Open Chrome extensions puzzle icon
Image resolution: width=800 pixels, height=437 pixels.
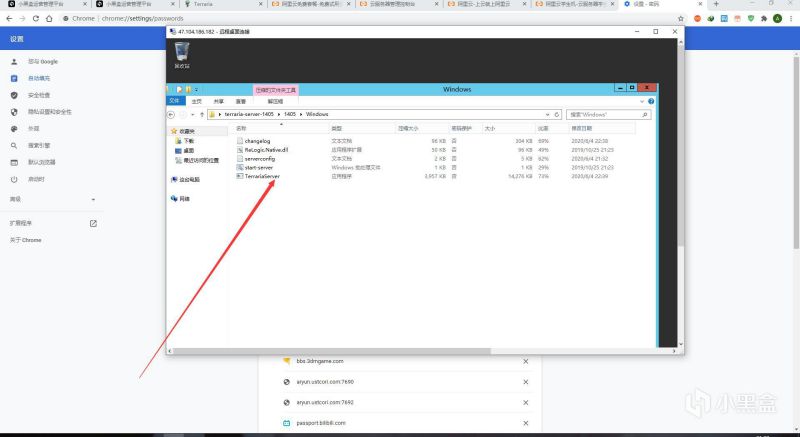tap(764, 18)
